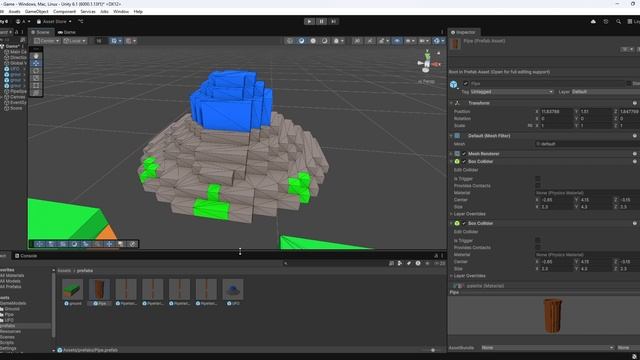This screenshot has height=360, width=640.
Task: Open the AssetBundle dropdown showing None
Action: (547, 348)
